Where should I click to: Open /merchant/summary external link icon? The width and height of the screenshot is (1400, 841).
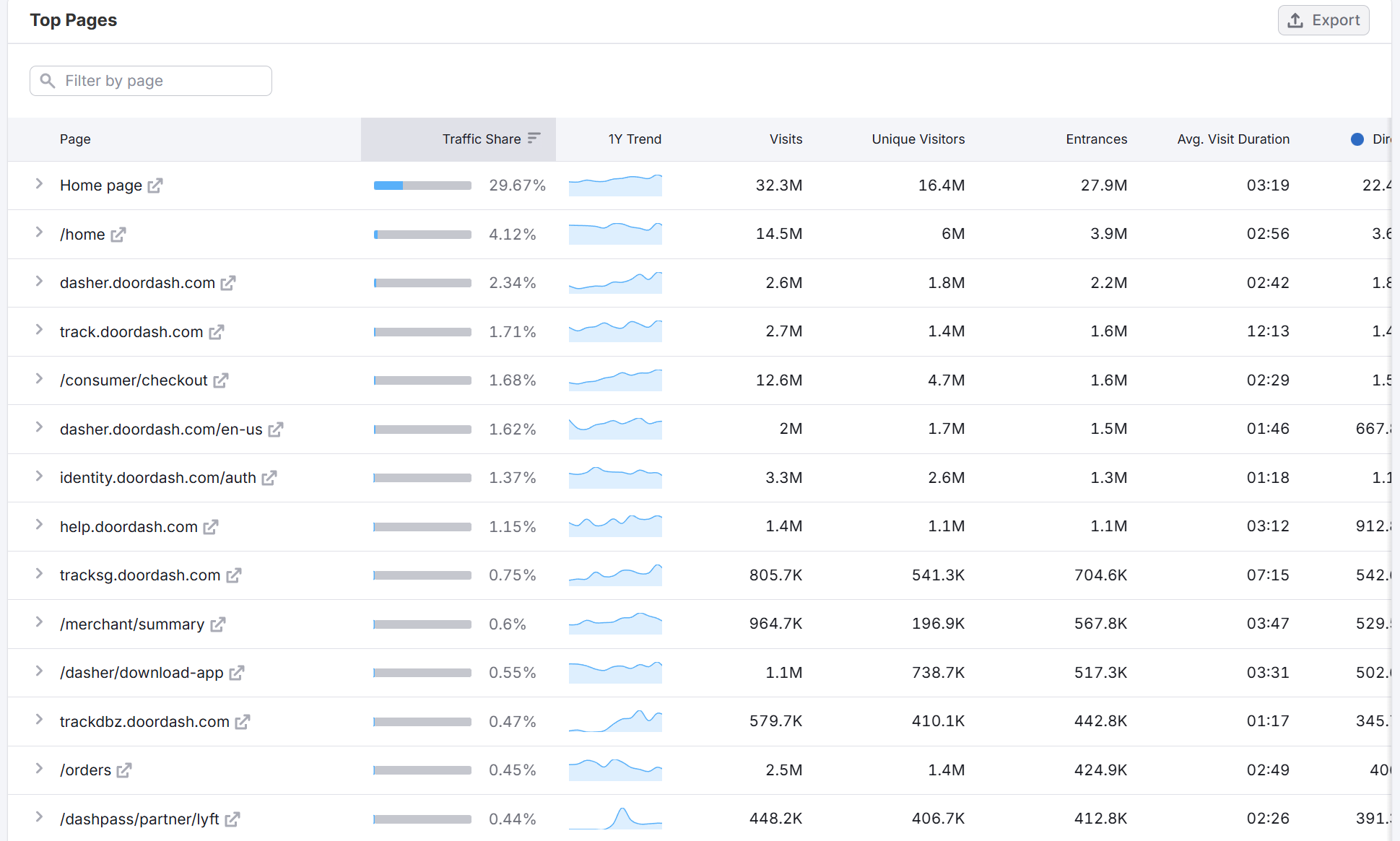point(218,624)
